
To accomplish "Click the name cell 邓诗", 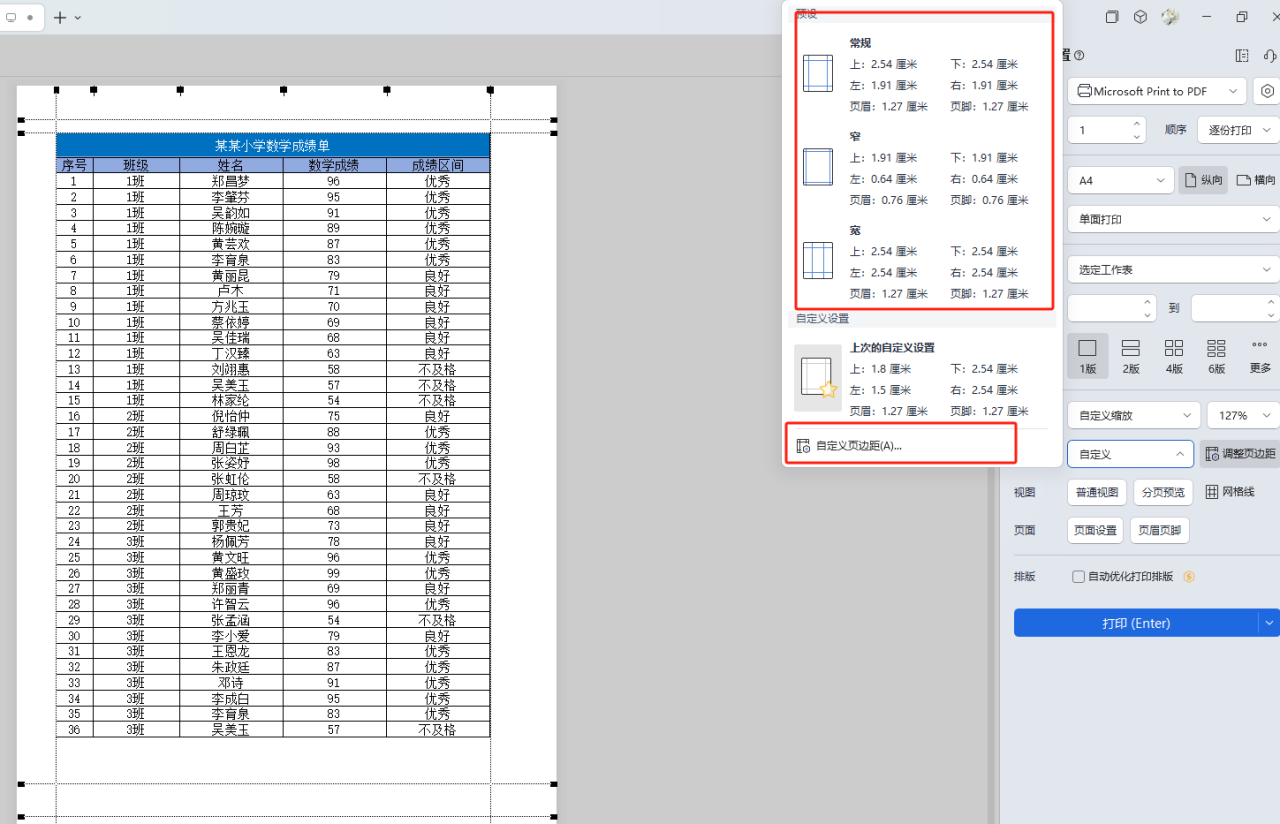I will (x=231, y=683).
